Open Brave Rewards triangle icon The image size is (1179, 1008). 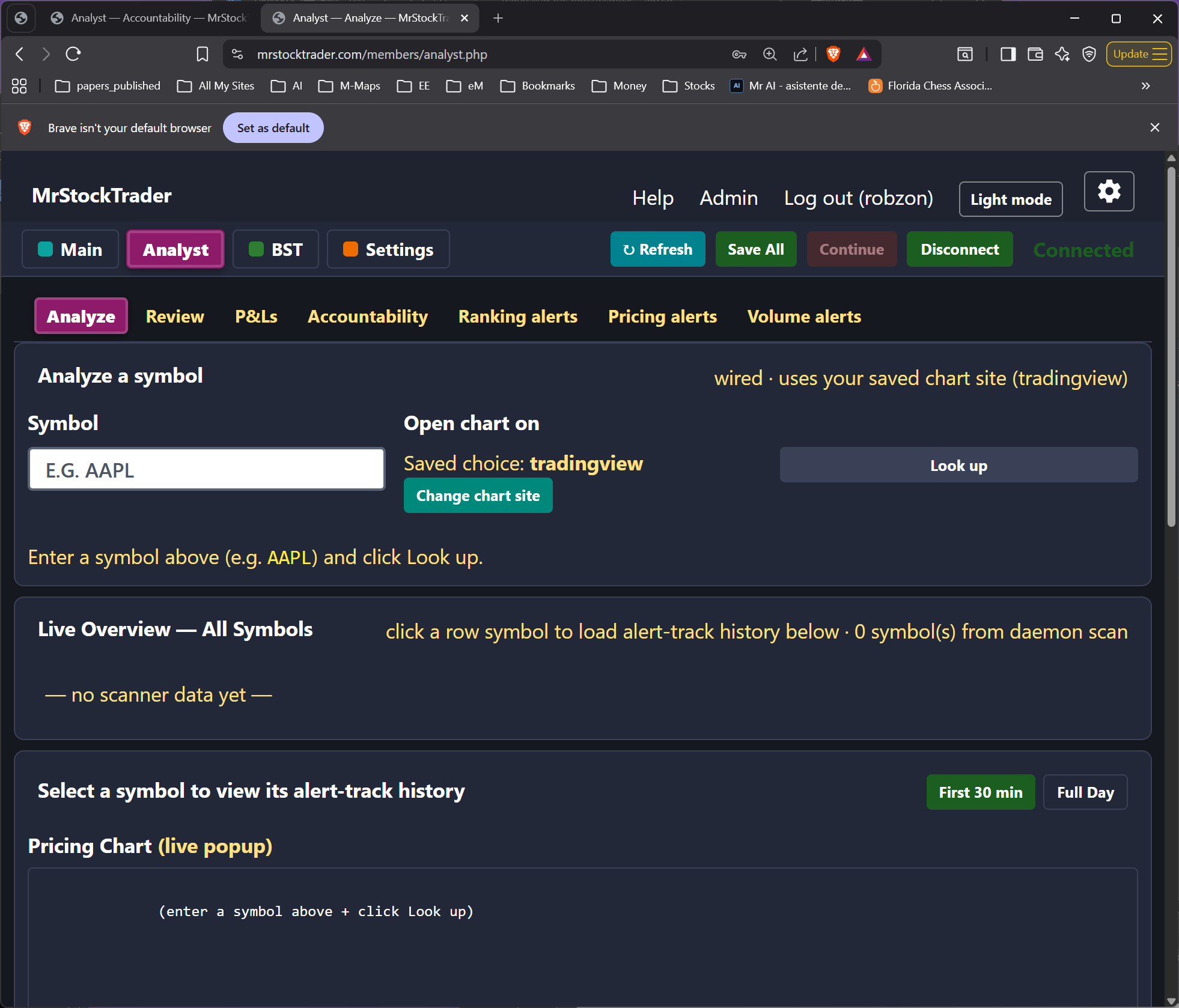pos(864,54)
